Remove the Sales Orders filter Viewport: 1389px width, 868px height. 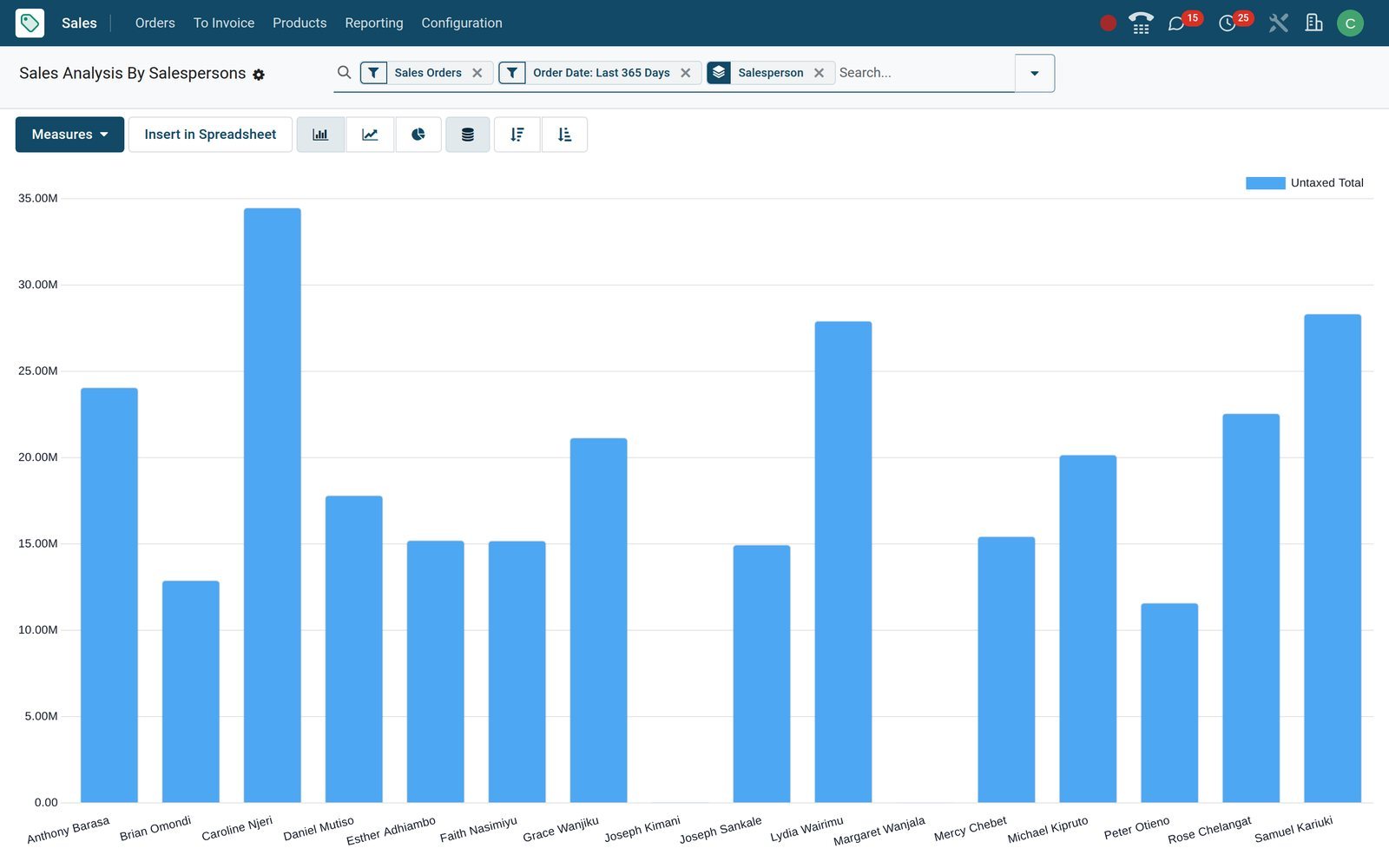click(x=477, y=73)
